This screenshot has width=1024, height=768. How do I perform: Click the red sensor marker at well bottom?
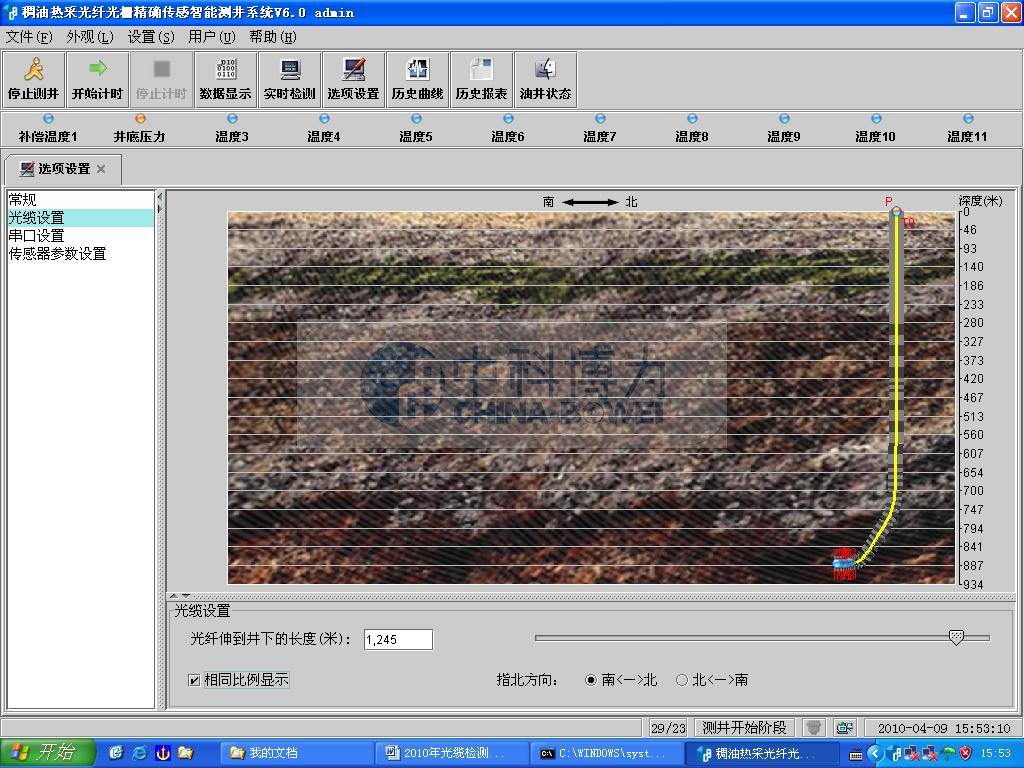click(844, 564)
